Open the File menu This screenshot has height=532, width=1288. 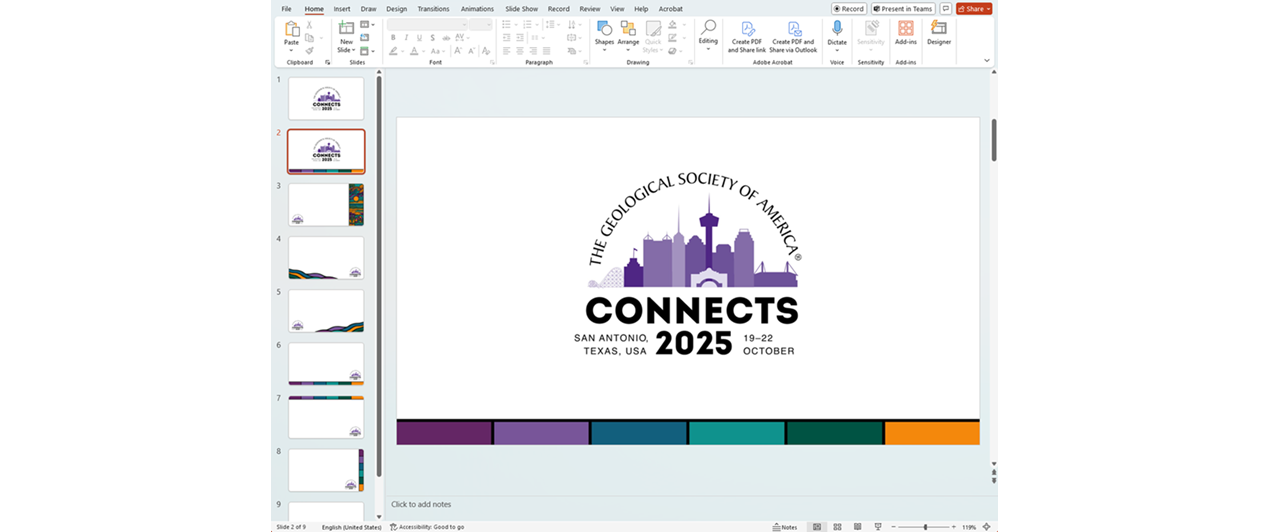(286, 9)
